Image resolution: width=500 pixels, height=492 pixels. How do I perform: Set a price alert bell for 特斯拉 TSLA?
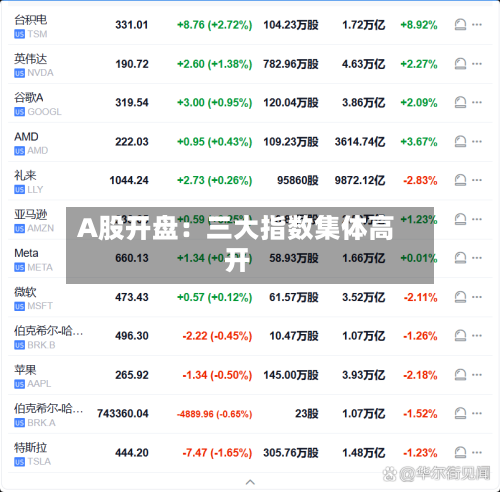point(460,452)
